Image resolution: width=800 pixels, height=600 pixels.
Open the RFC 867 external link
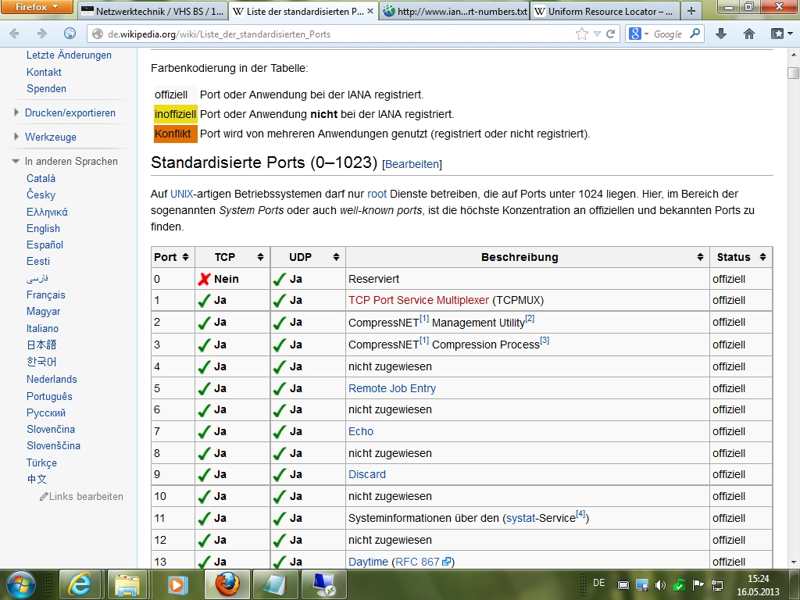click(x=423, y=562)
